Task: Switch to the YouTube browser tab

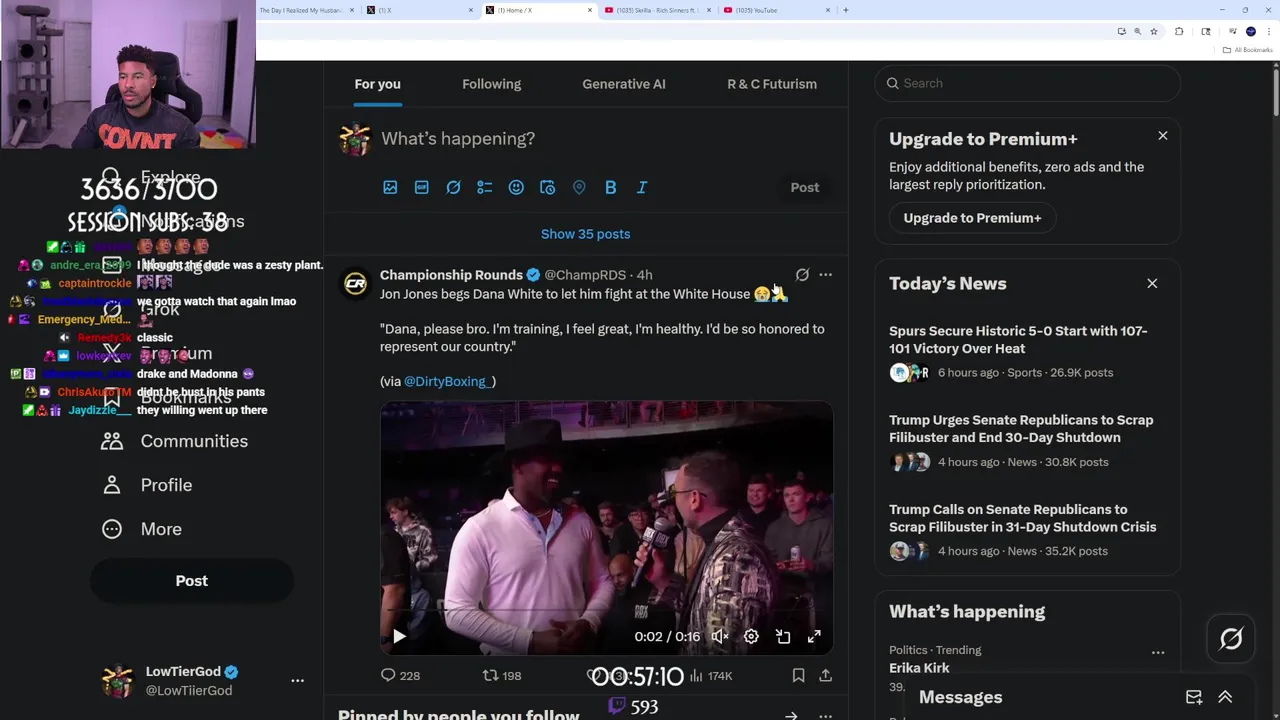Action: click(776, 10)
